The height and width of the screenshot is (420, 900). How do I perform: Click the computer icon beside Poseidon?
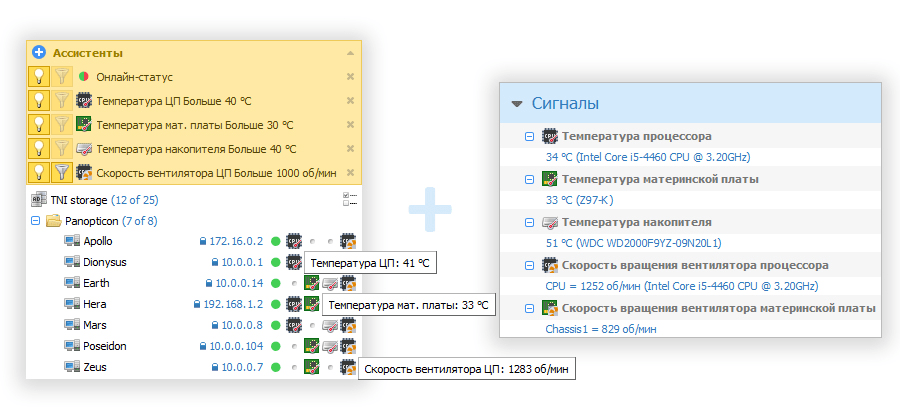coord(72,346)
